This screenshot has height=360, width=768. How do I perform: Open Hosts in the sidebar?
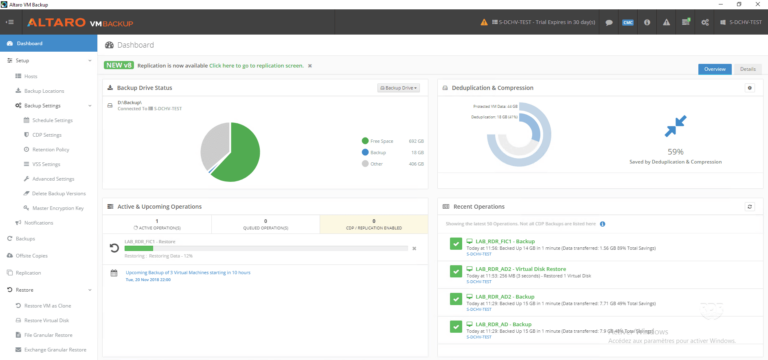(30, 76)
